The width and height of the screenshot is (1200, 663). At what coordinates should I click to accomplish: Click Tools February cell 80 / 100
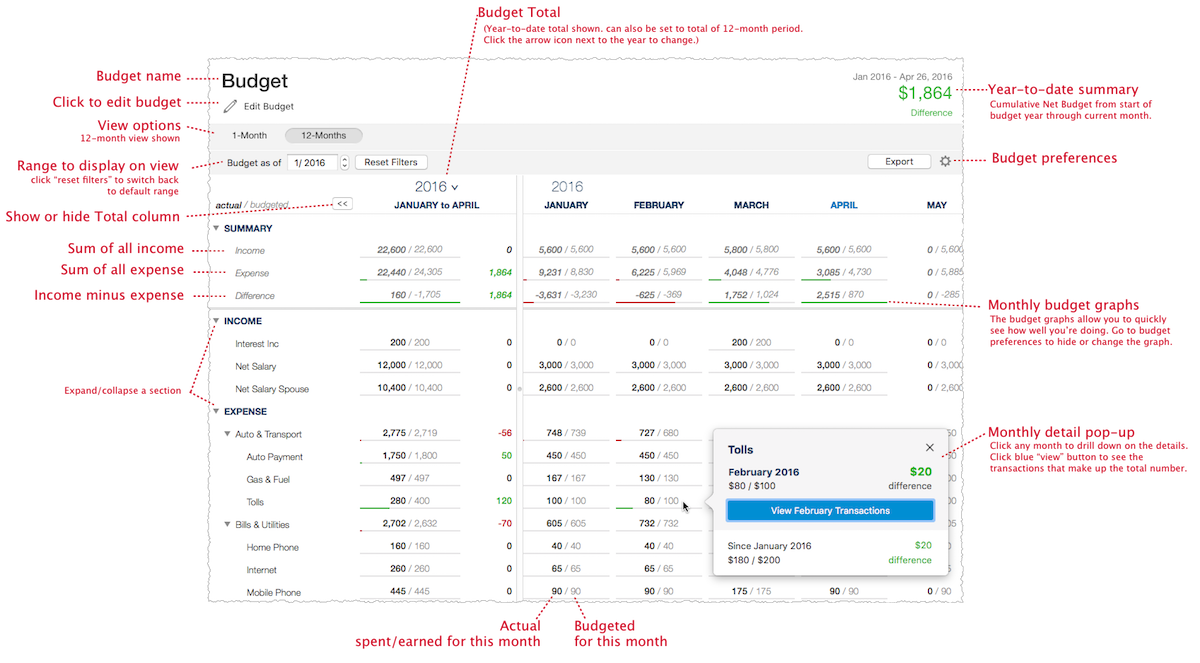point(660,501)
